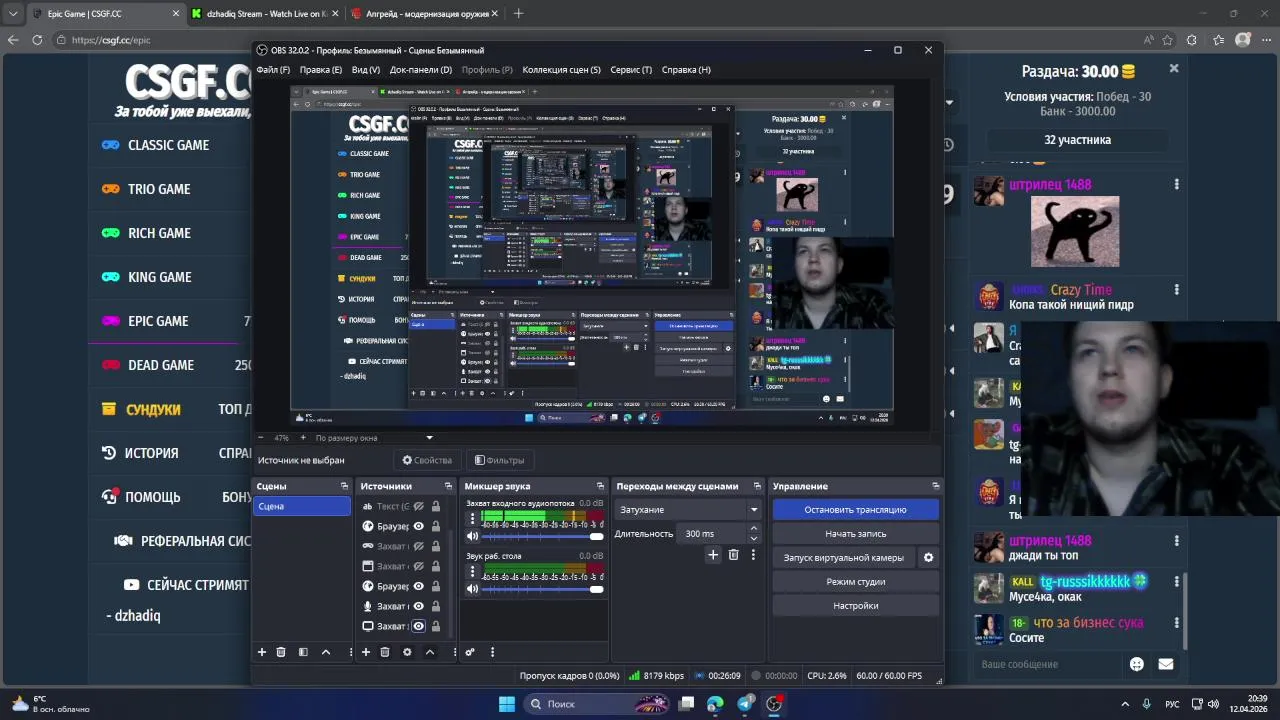This screenshot has width=1280, height=720.
Task: Delete the selected source with trash icon
Action: point(385,652)
